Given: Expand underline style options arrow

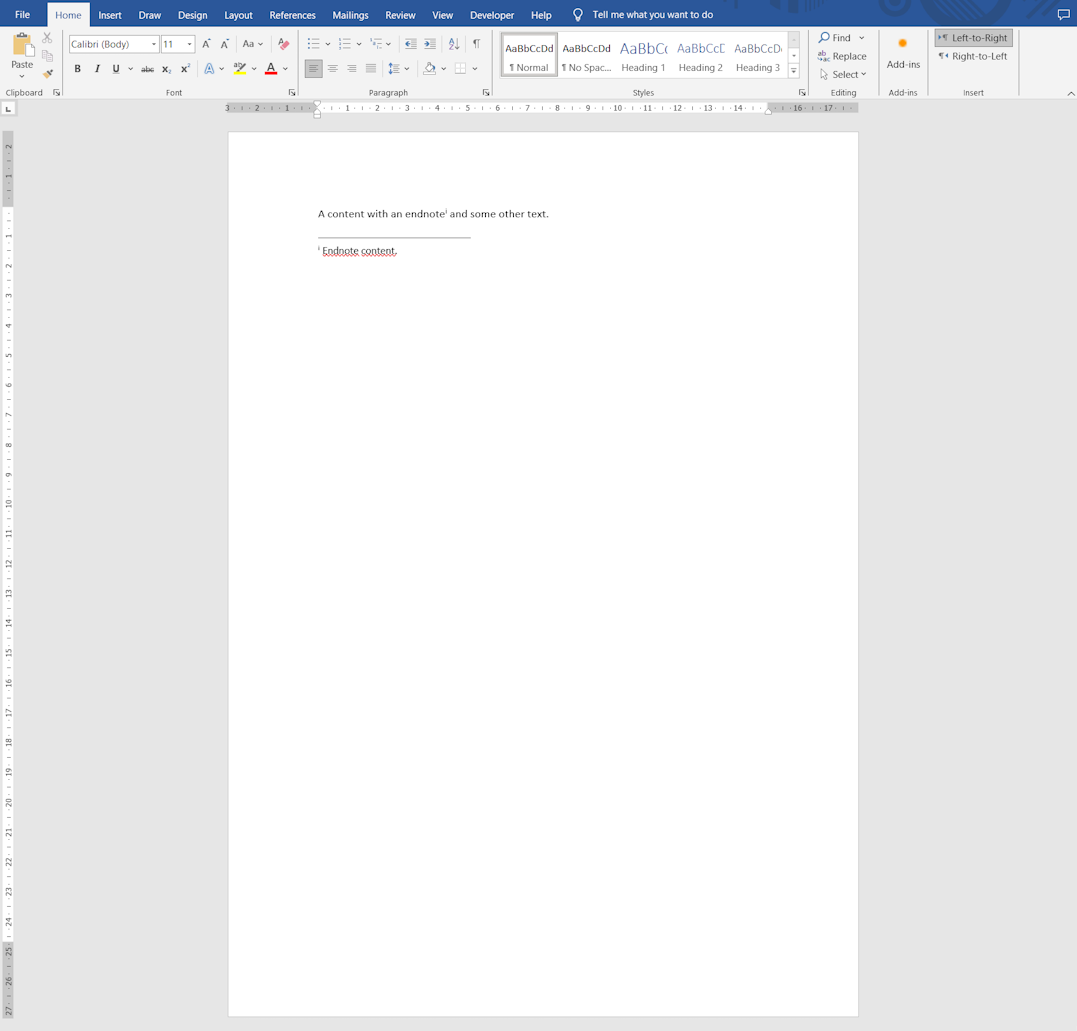Looking at the screenshot, I should tap(131, 69).
